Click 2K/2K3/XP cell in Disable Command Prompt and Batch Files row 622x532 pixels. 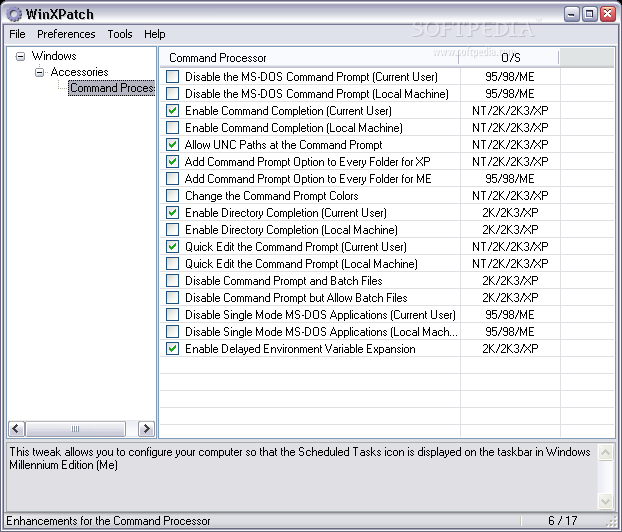[510, 281]
